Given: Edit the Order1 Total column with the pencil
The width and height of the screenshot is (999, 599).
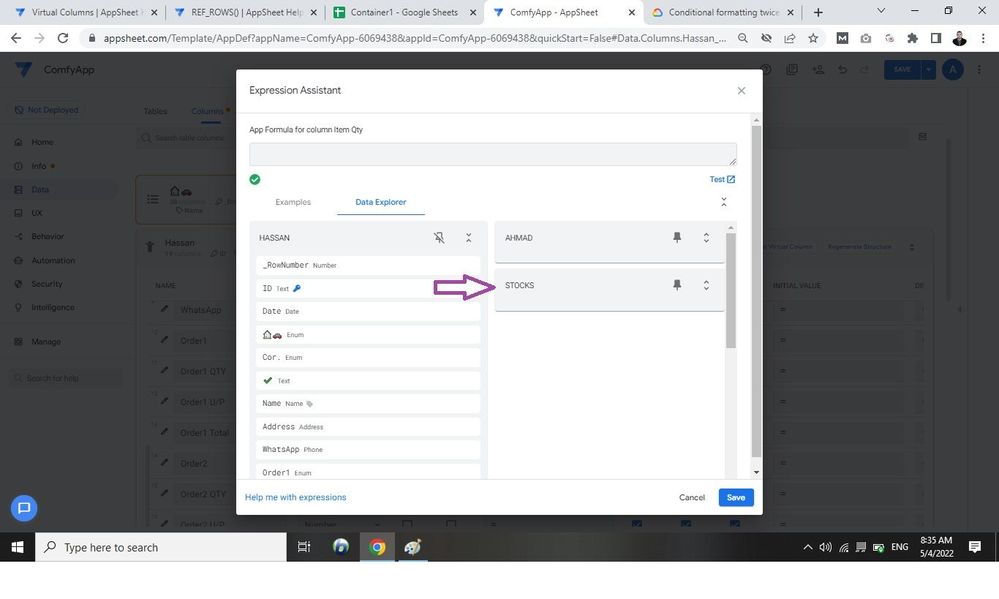Looking at the screenshot, I should click(x=164, y=432).
